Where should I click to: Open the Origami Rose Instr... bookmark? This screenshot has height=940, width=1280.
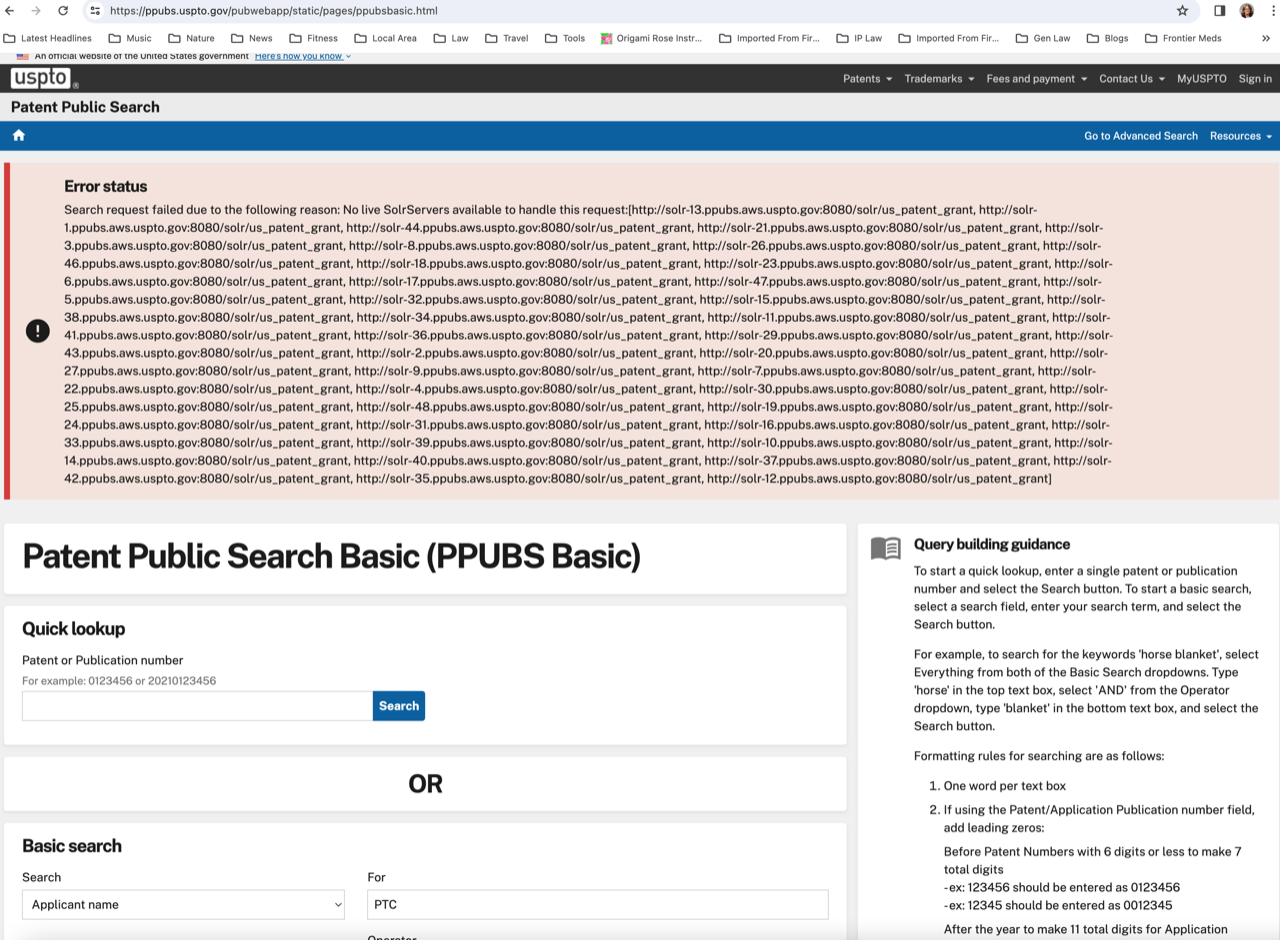[x=652, y=38]
